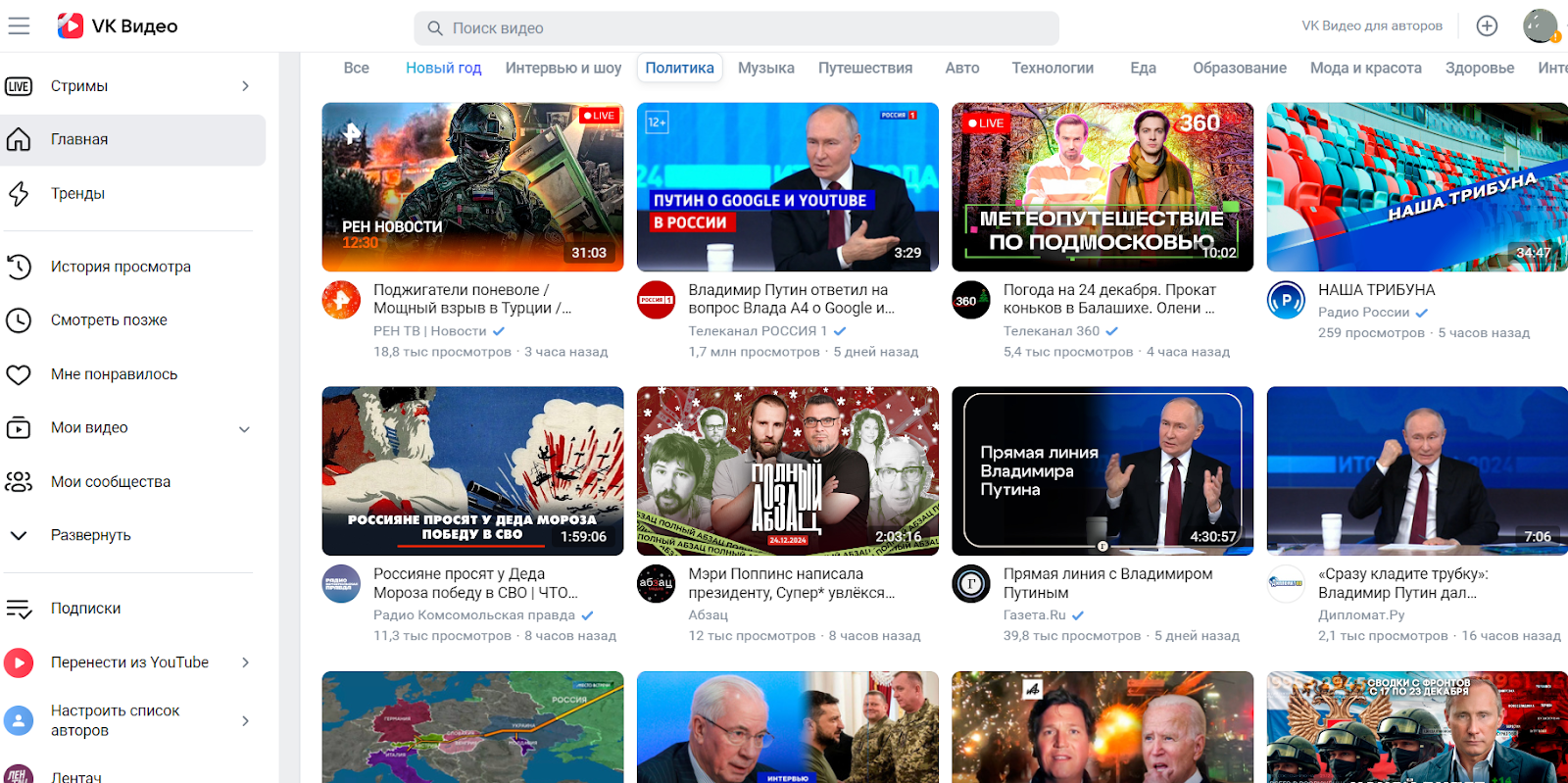Open Настроить список авторов arrow
The image size is (1568, 783).
click(246, 721)
